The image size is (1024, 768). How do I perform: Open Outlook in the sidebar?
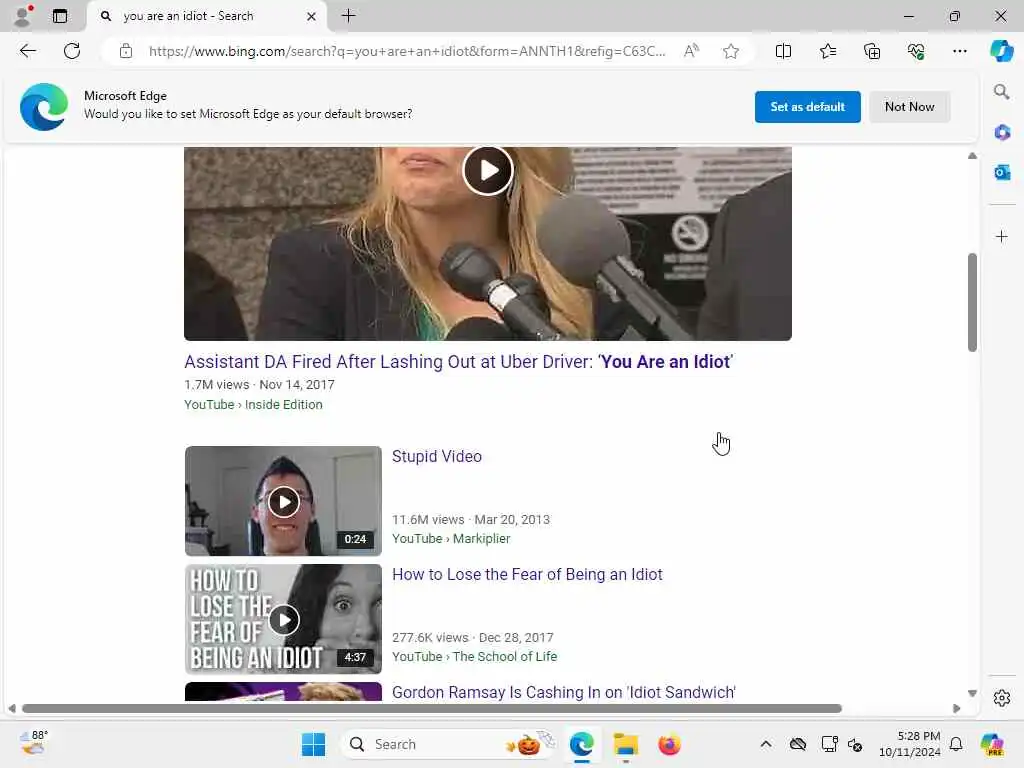tap(1002, 172)
